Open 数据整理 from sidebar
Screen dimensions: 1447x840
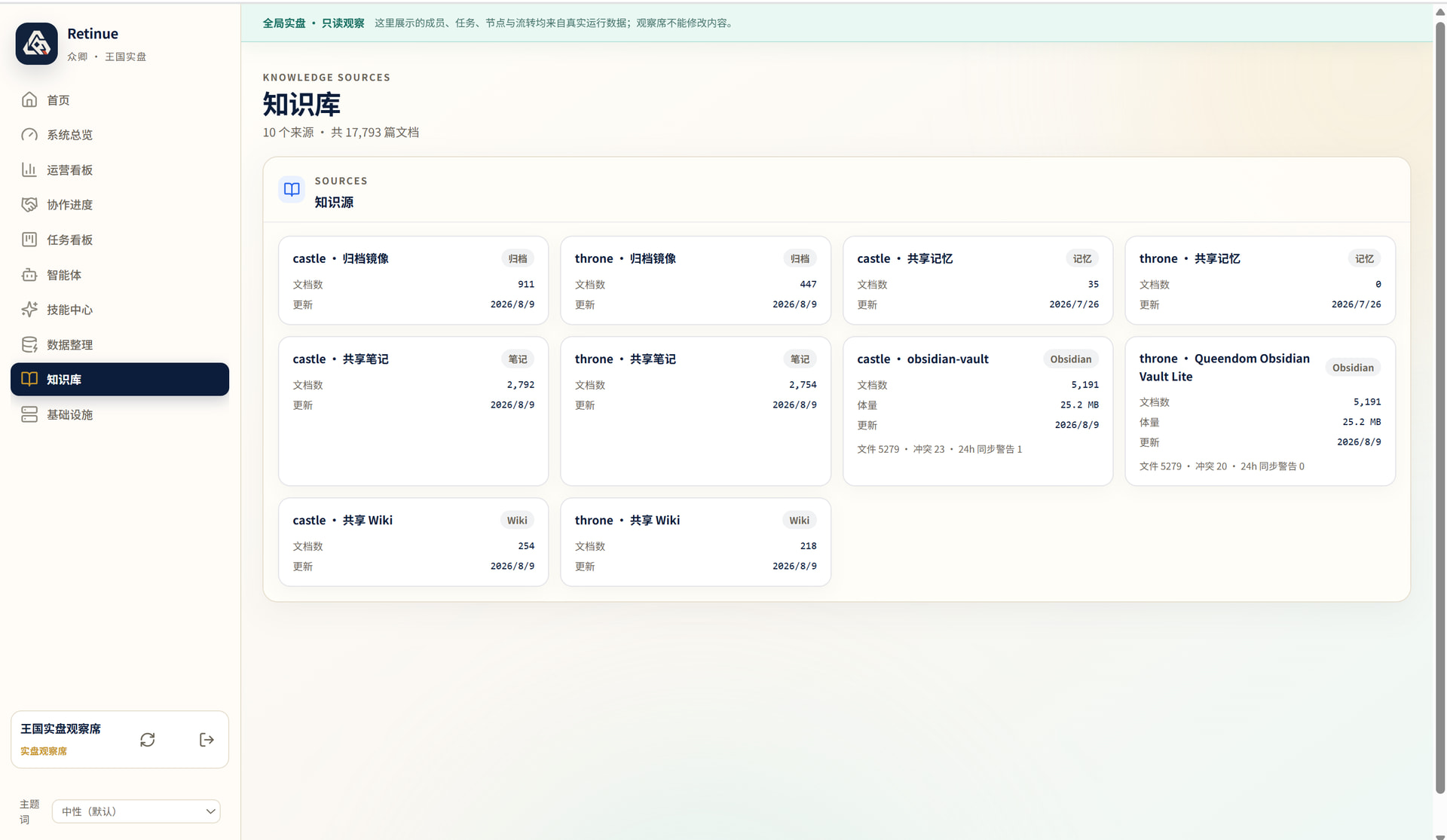pyautogui.click(x=120, y=345)
